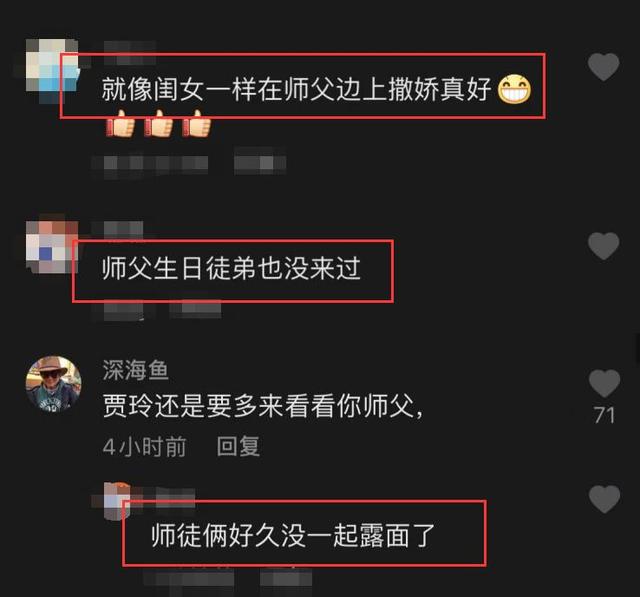Open pixelated avatar of first commenter
640x597 pixels.
(x=52, y=67)
